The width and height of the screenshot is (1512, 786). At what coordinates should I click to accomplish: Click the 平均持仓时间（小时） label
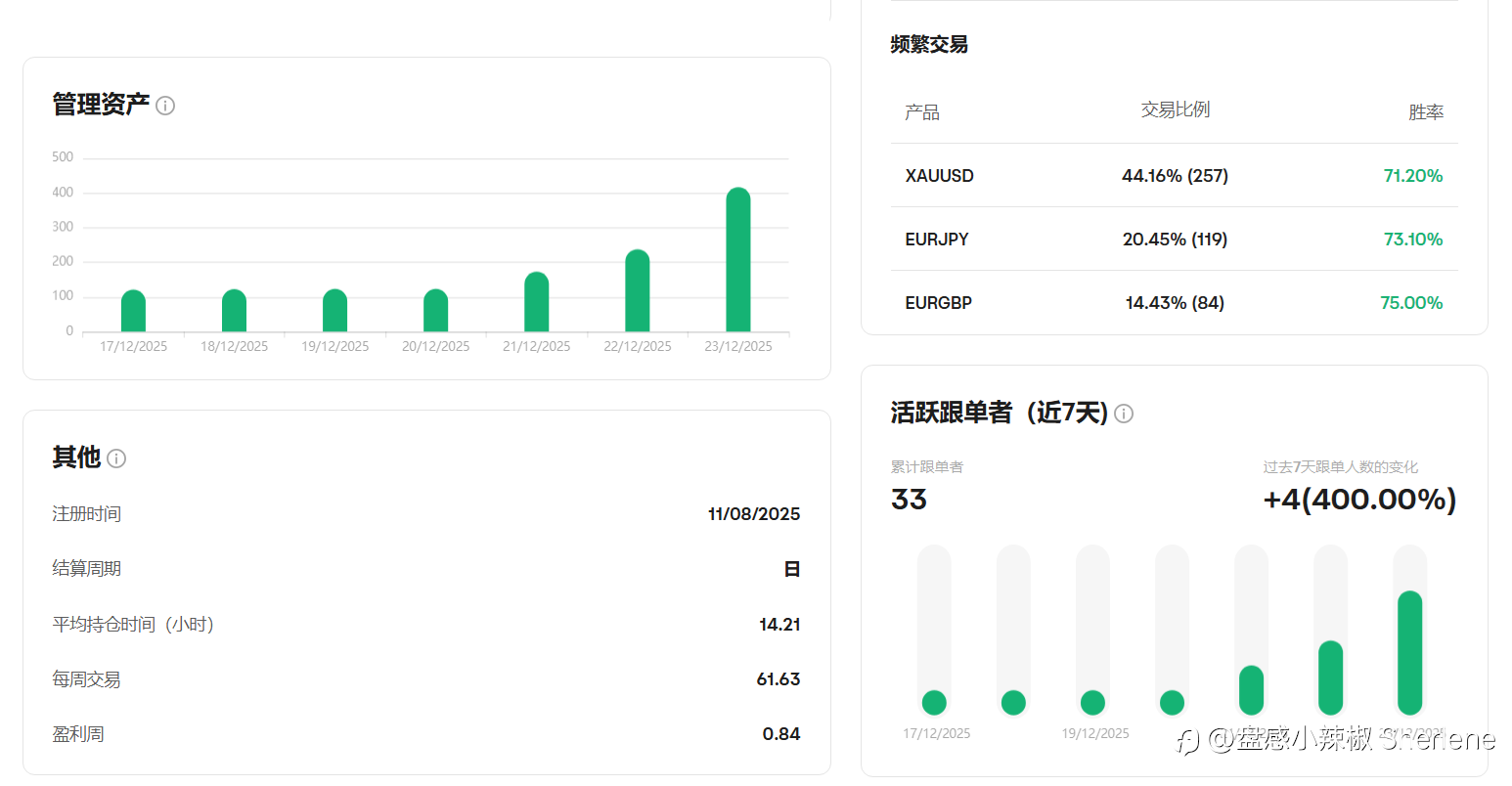coord(133,625)
